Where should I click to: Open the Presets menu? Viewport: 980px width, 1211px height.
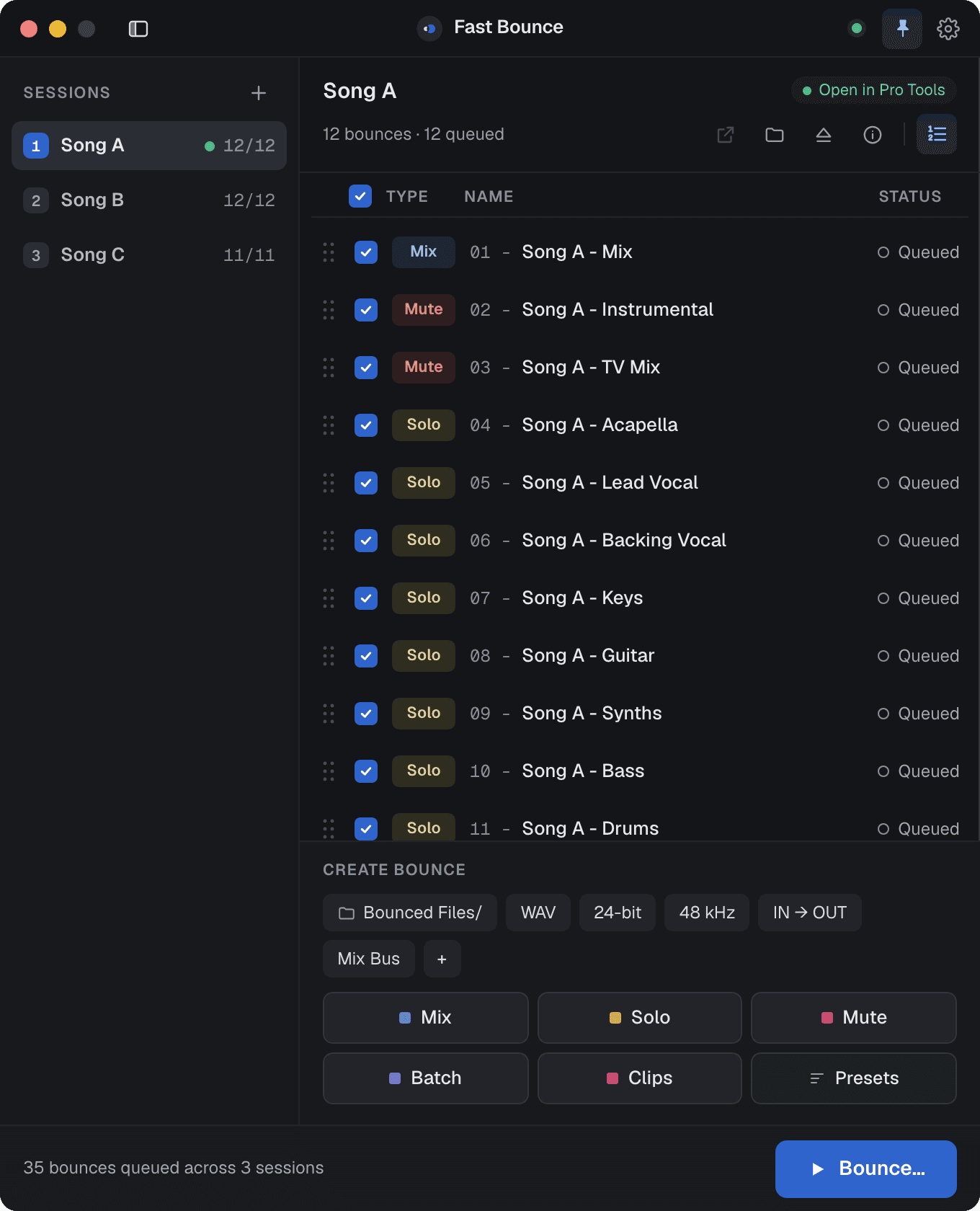854,1078
